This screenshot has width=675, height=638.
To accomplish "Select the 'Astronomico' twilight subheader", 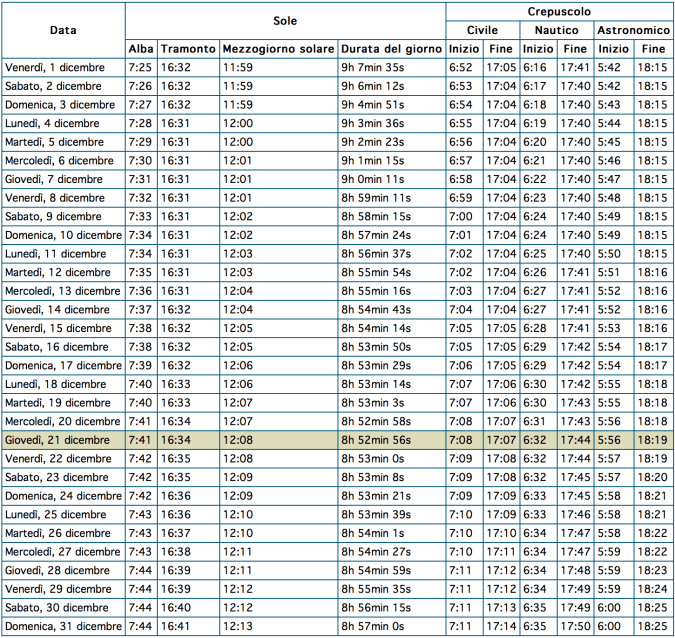I will [x=634, y=30].
